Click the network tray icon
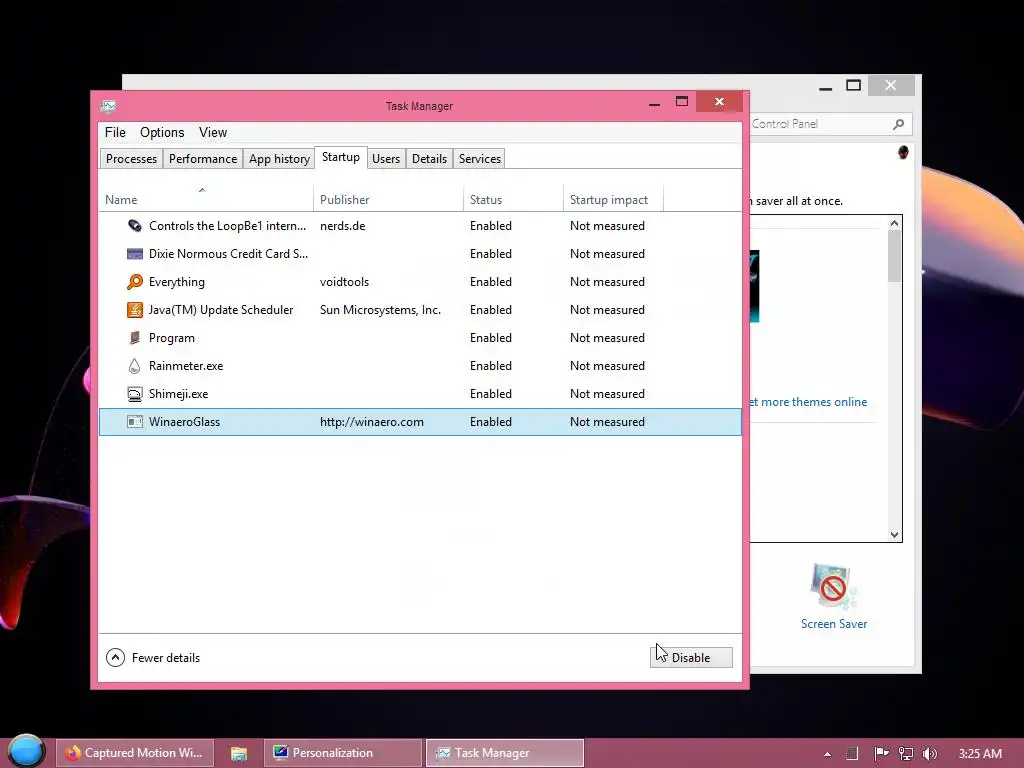 [906, 753]
